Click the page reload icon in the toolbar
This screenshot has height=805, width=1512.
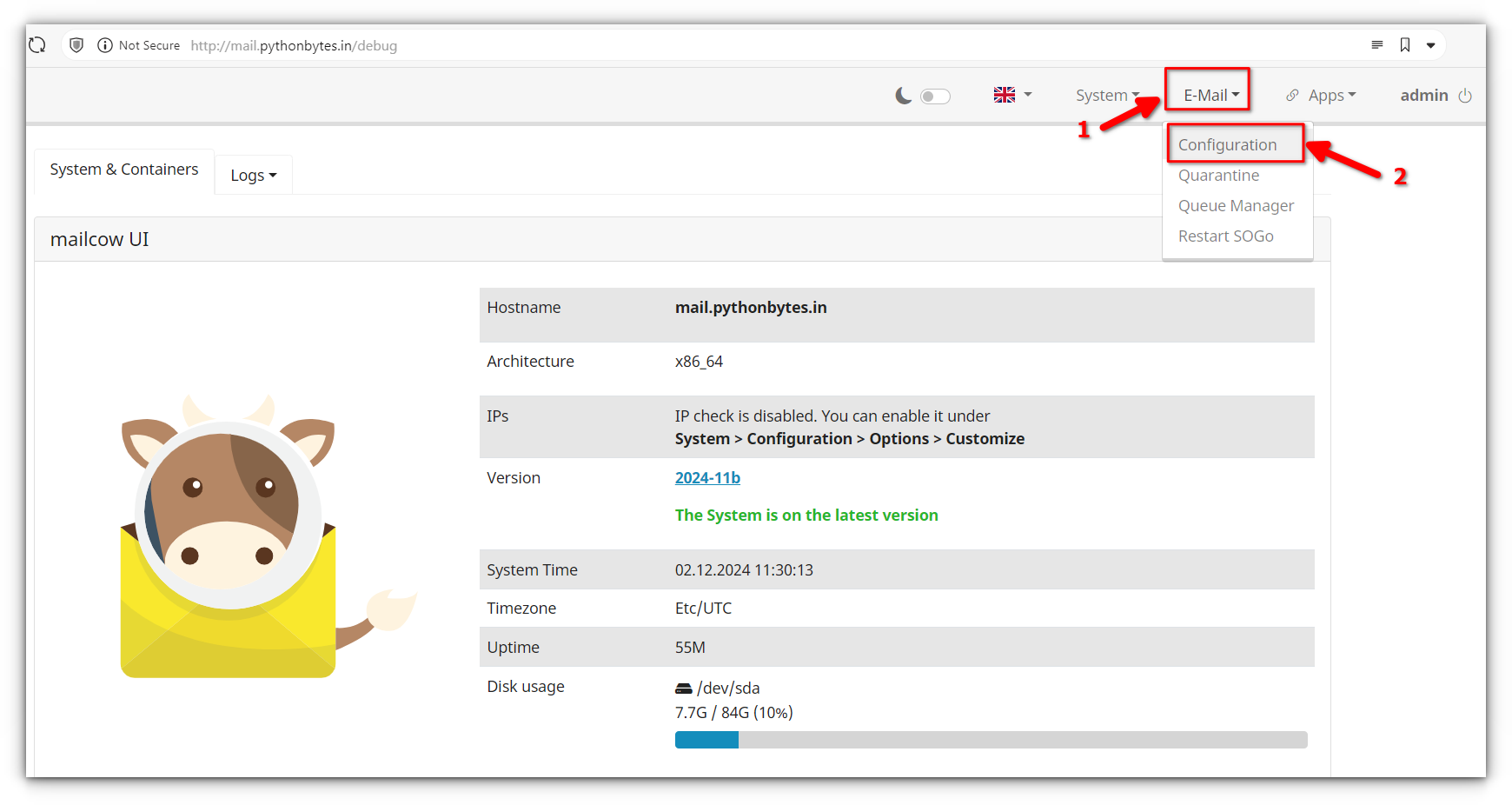[36, 44]
